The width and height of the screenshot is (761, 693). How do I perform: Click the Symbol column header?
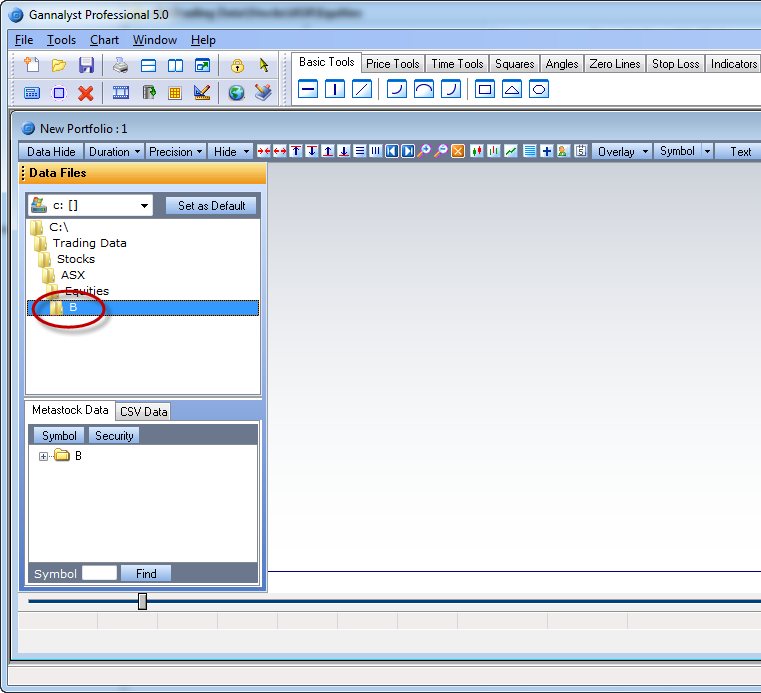pyautogui.click(x=59, y=436)
